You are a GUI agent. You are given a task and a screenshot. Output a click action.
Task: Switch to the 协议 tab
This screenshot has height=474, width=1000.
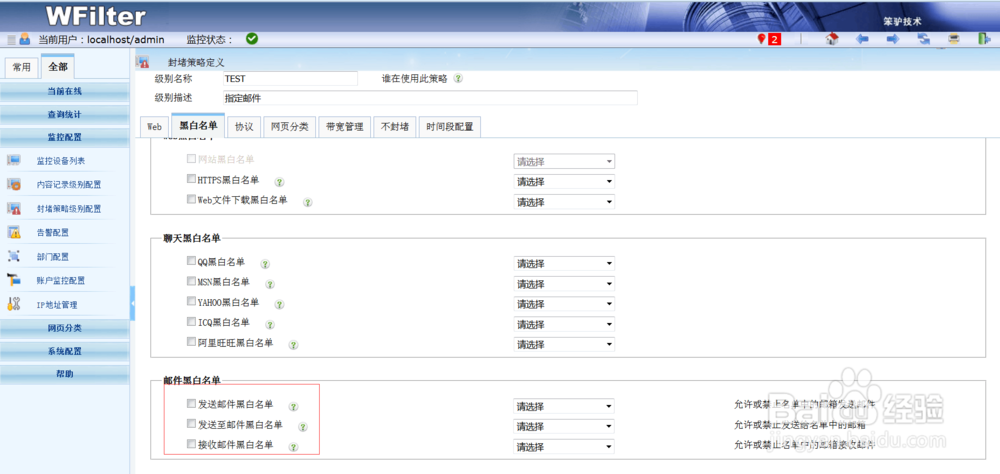[244, 127]
